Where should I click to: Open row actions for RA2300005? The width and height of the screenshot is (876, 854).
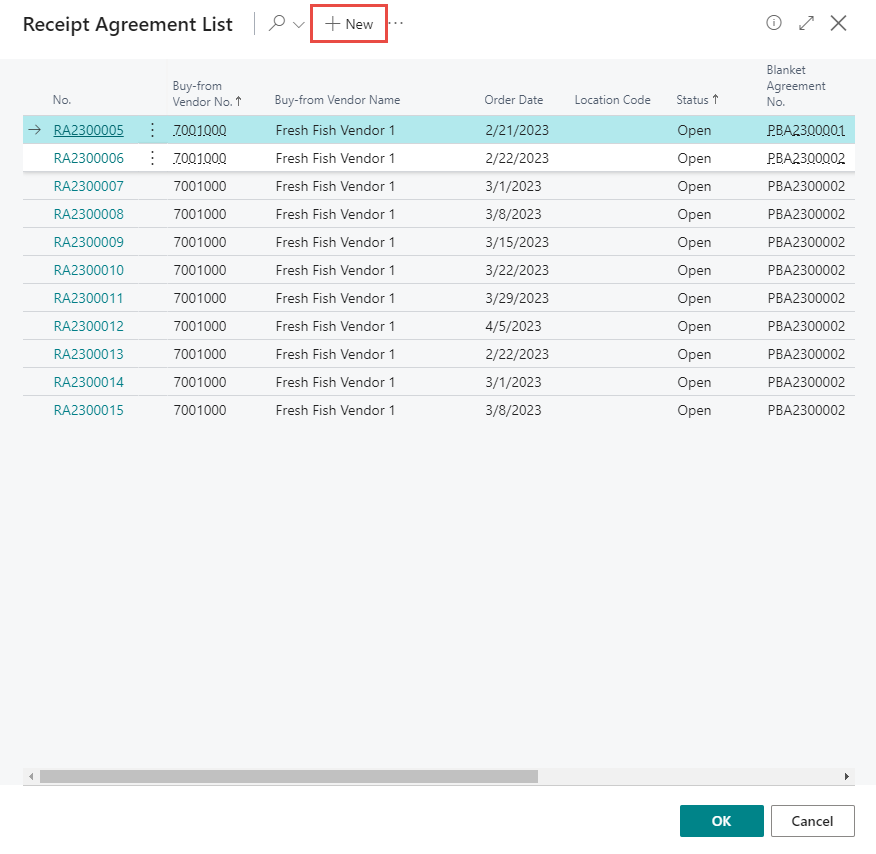152,130
